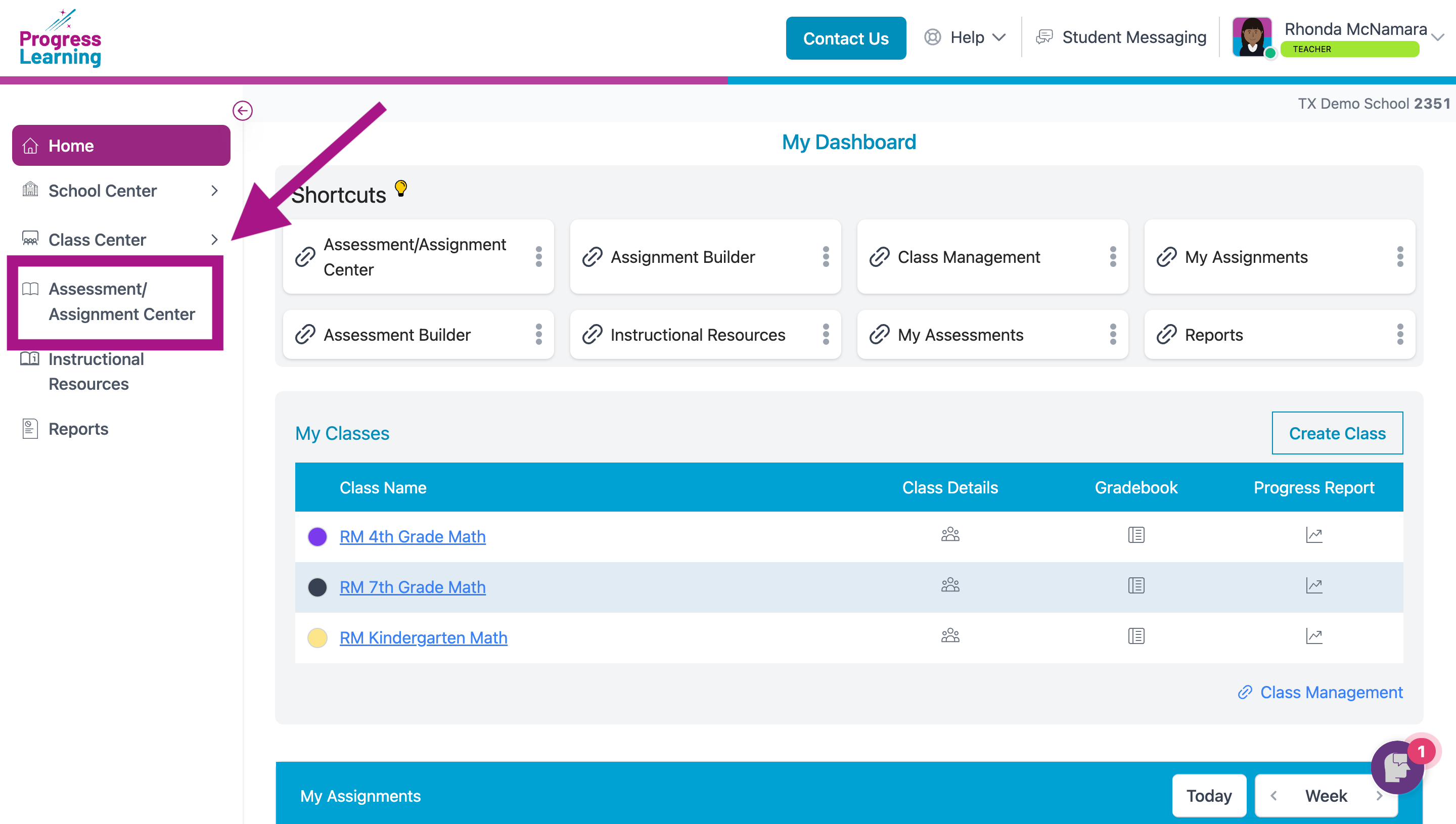Open options for My Assignments shortcut
Screen dimensions: 1456x824
(x=1399, y=256)
